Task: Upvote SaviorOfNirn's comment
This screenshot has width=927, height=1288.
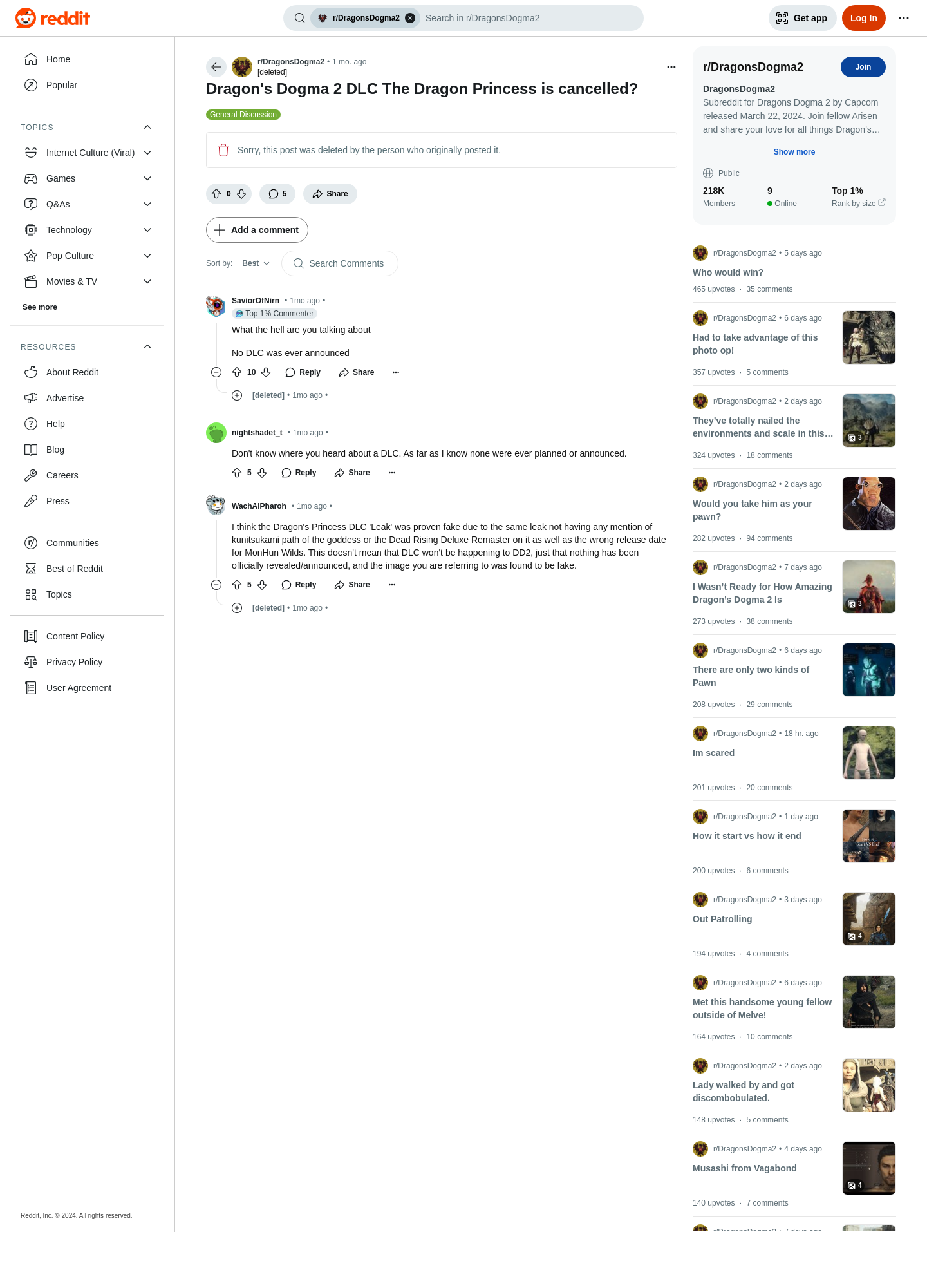Action: point(237,372)
